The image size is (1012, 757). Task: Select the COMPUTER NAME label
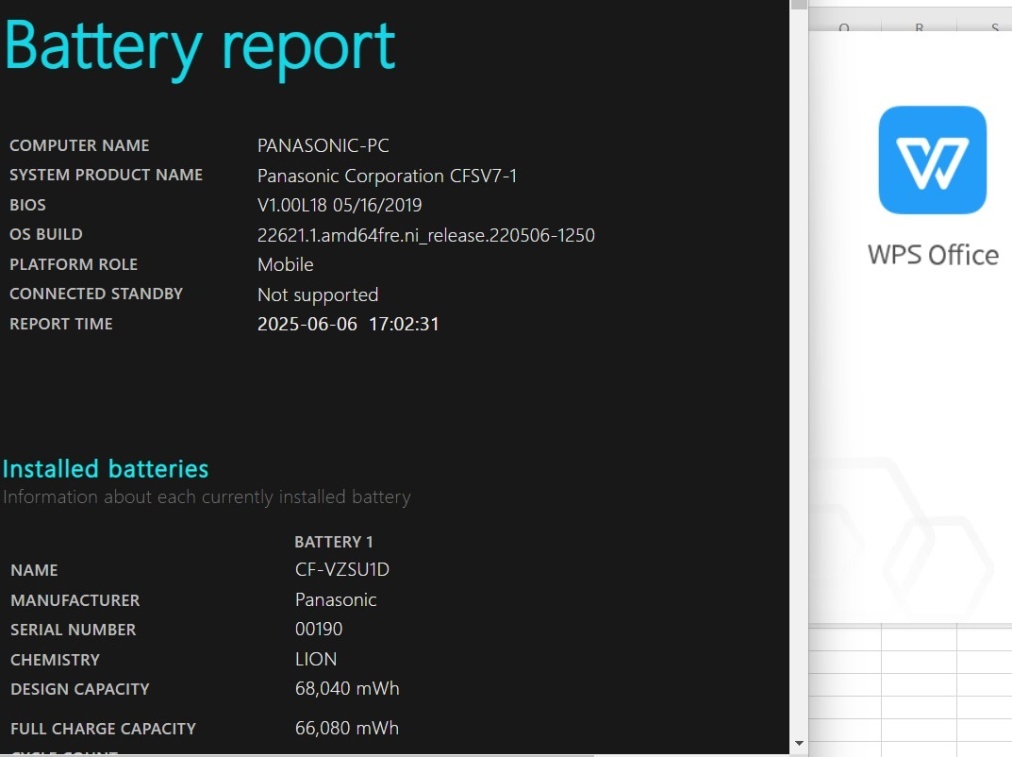click(79, 145)
